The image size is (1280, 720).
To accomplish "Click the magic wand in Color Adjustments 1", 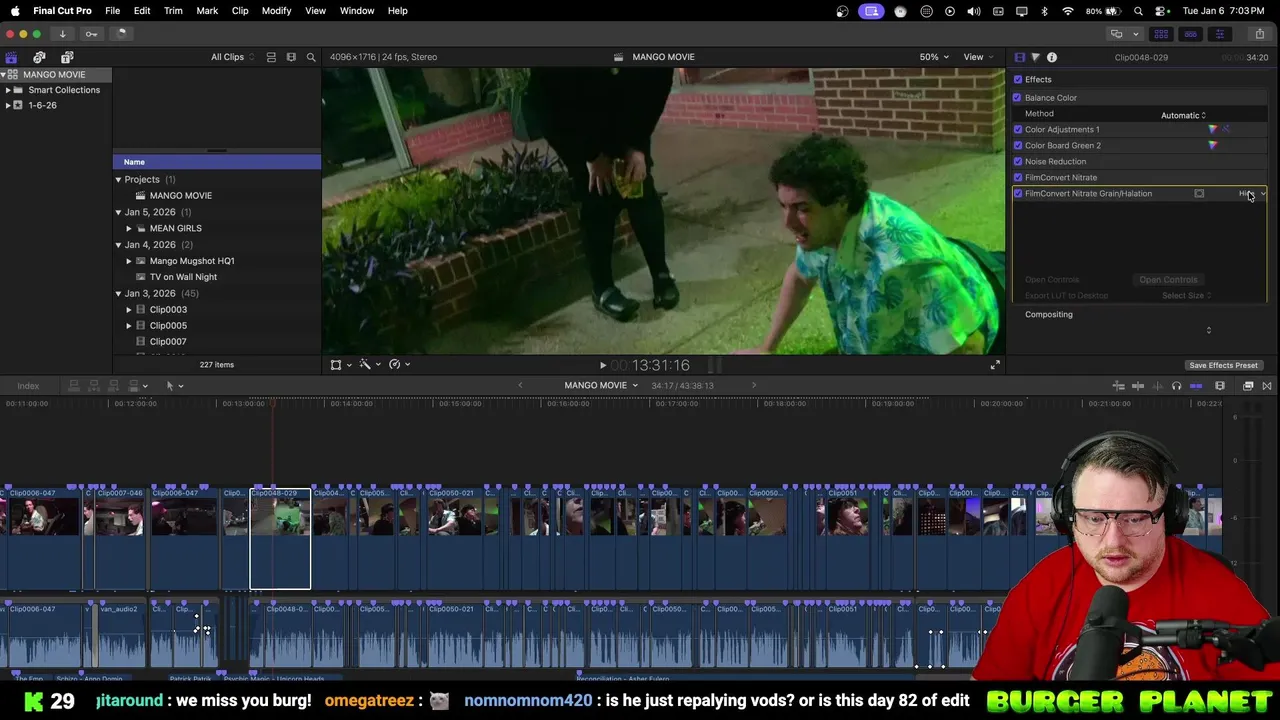I will coord(1226,129).
